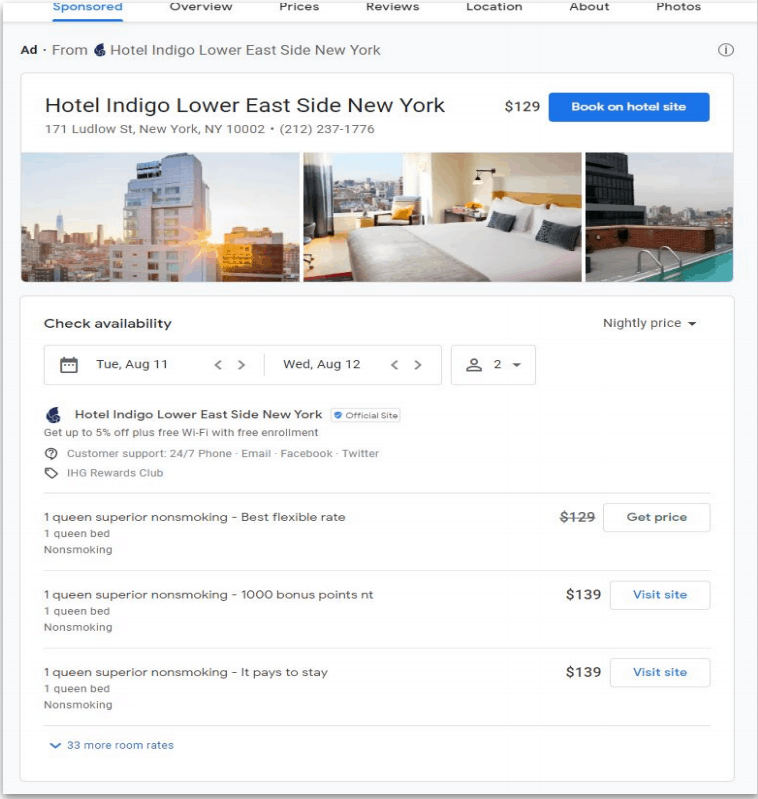Advance check-in date with next arrow
This screenshot has width=758, height=799.
click(x=241, y=365)
